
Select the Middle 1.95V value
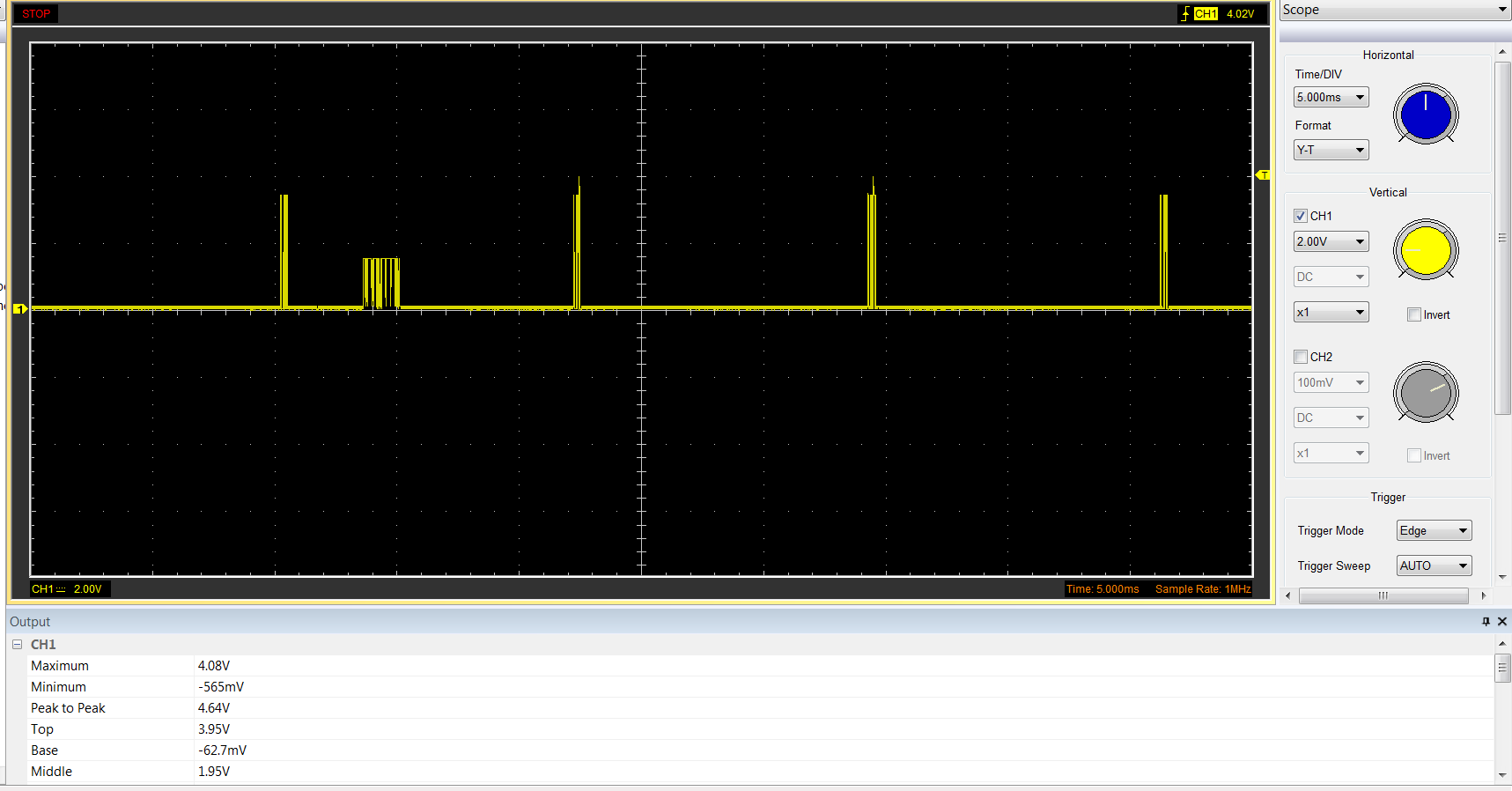pyautogui.click(x=214, y=772)
